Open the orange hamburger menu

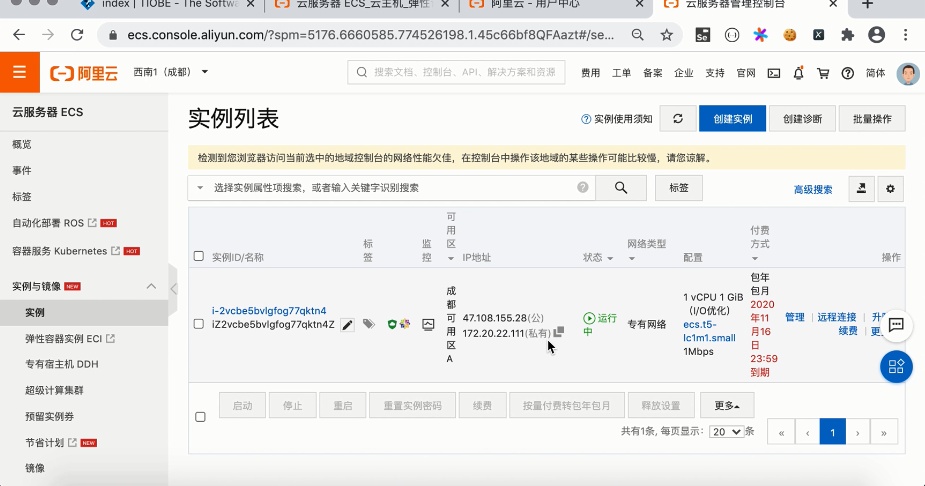[19, 72]
